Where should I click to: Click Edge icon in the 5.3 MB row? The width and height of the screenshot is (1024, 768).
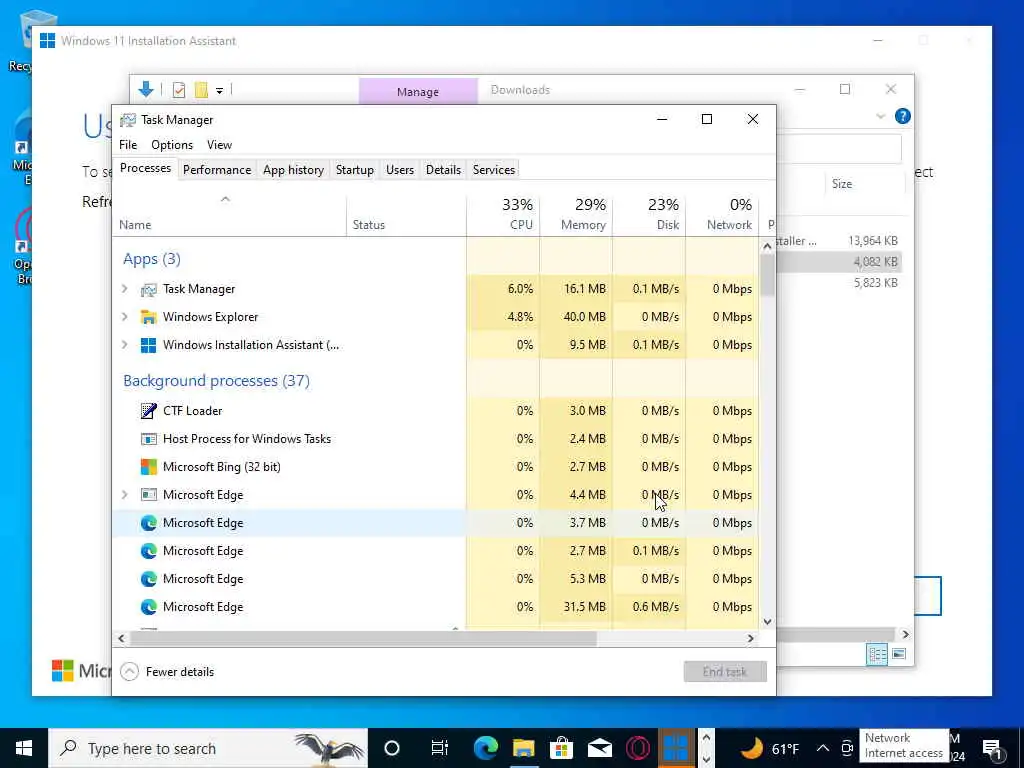(x=149, y=579)
